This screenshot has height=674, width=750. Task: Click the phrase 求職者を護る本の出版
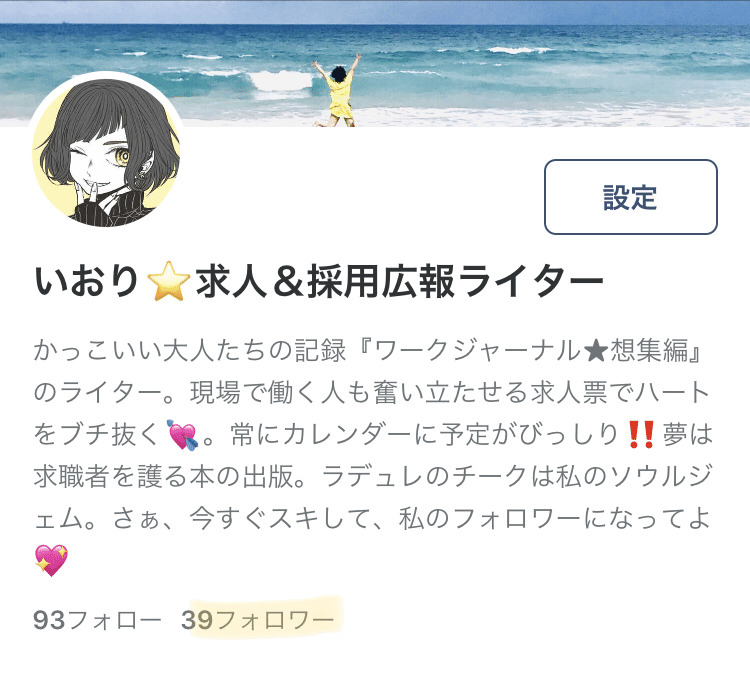(x=164, y=477)
